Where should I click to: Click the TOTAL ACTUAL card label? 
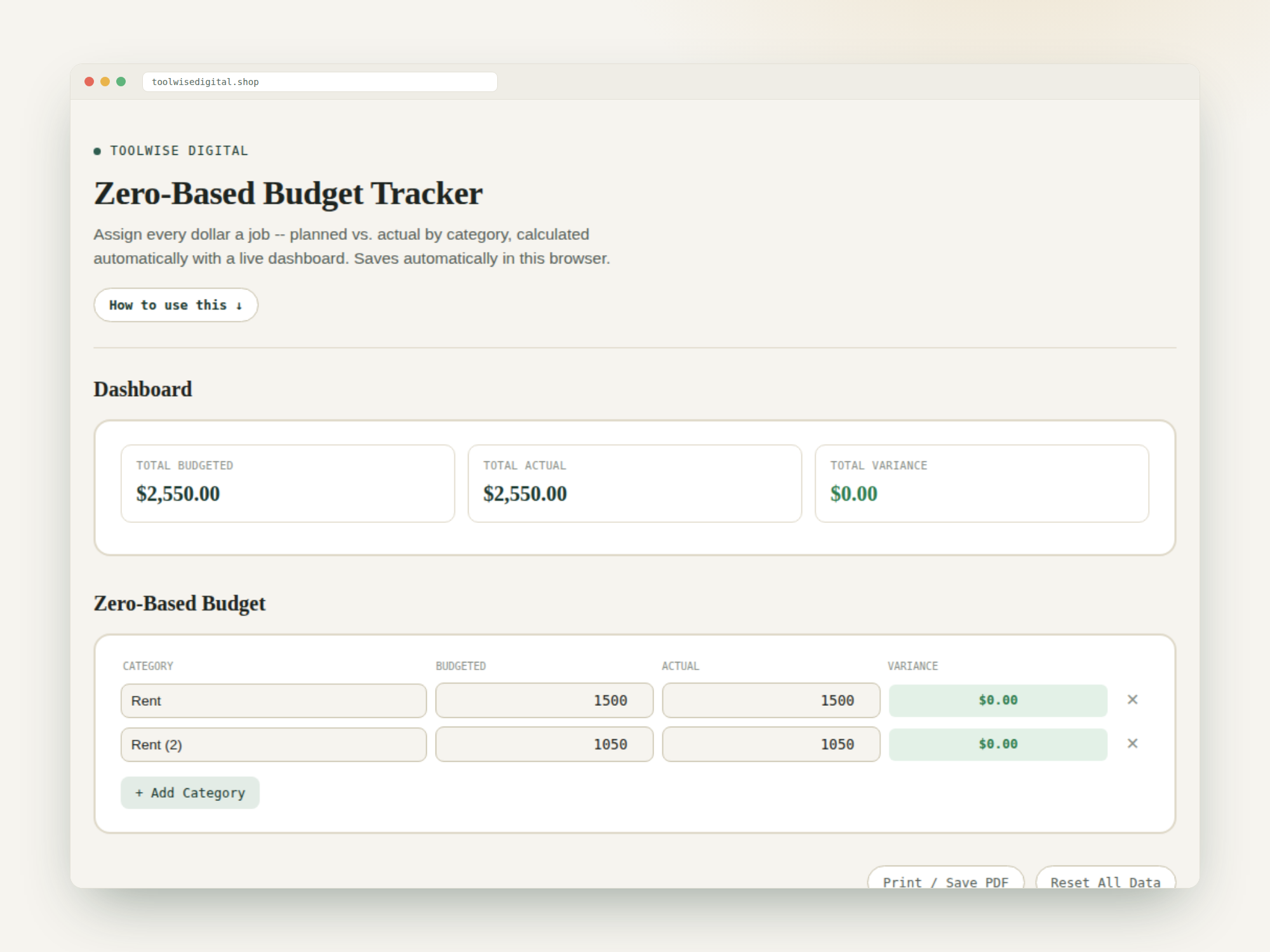coord(525,466)
